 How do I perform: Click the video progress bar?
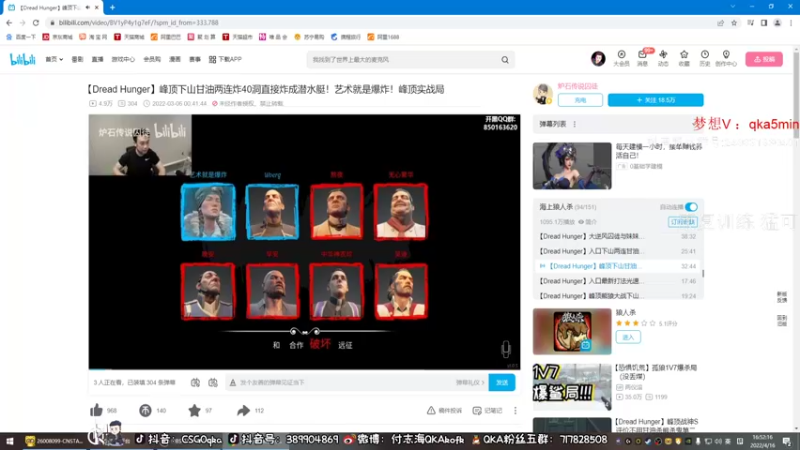click(x=304, y=368)
